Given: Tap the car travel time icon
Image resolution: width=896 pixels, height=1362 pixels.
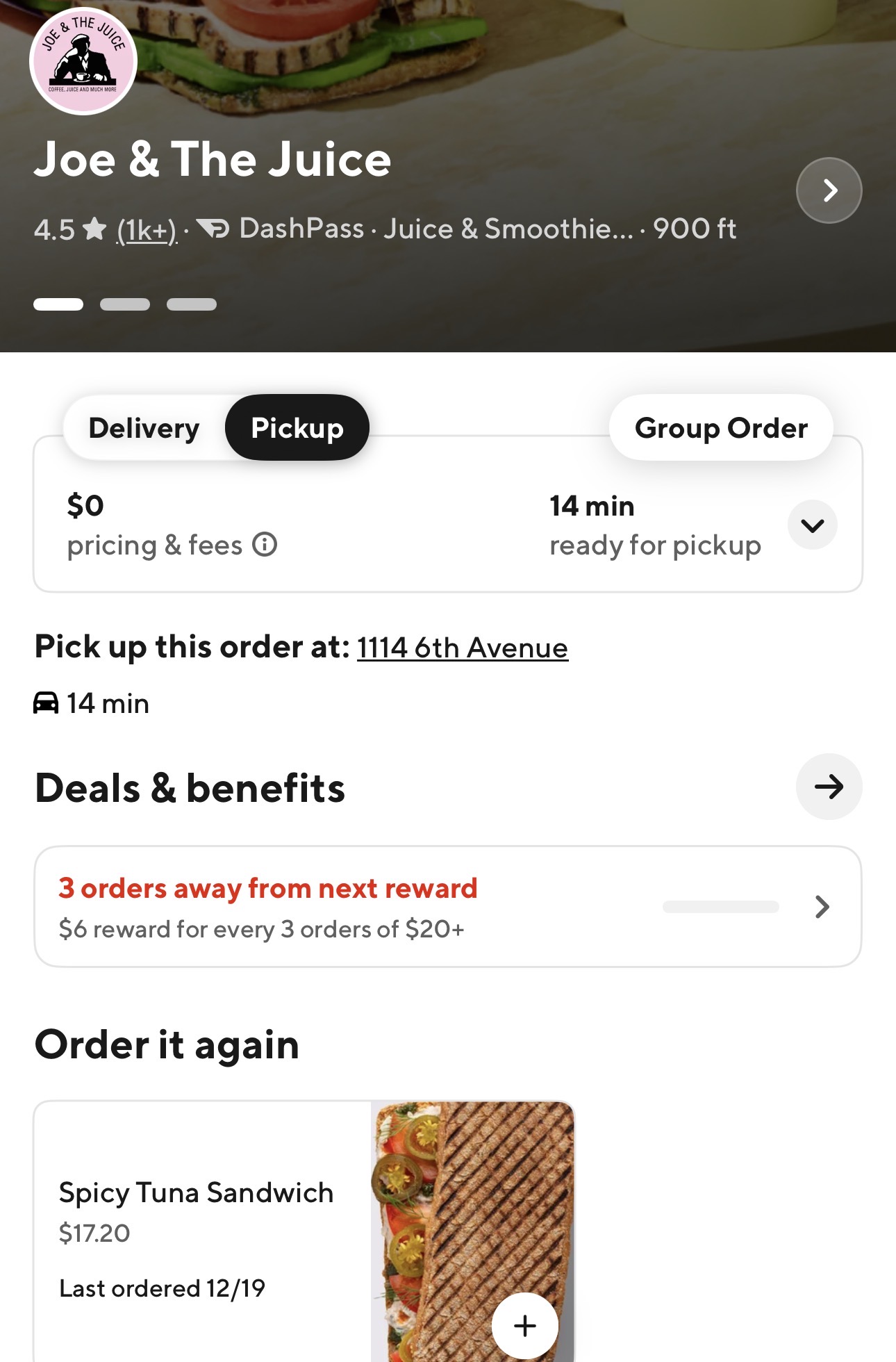Looking at the screenshot, I should pos(46,703).
